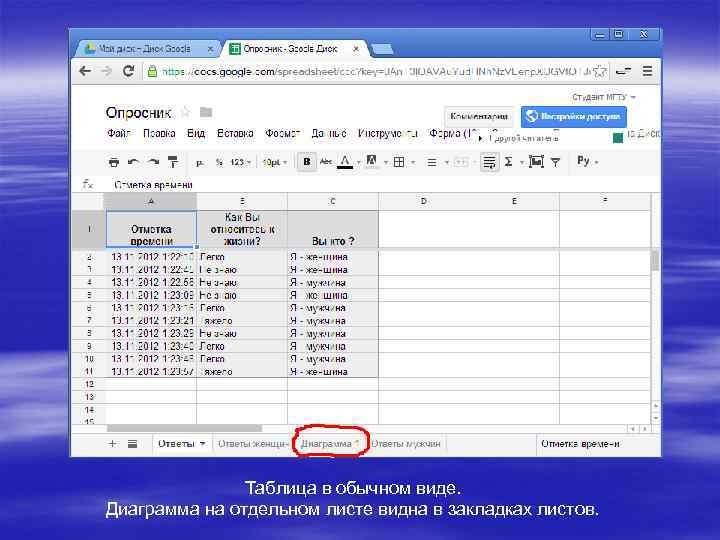Click the Filter funnel icon
This screenshot has height=540, width=720.
point(555,162)
